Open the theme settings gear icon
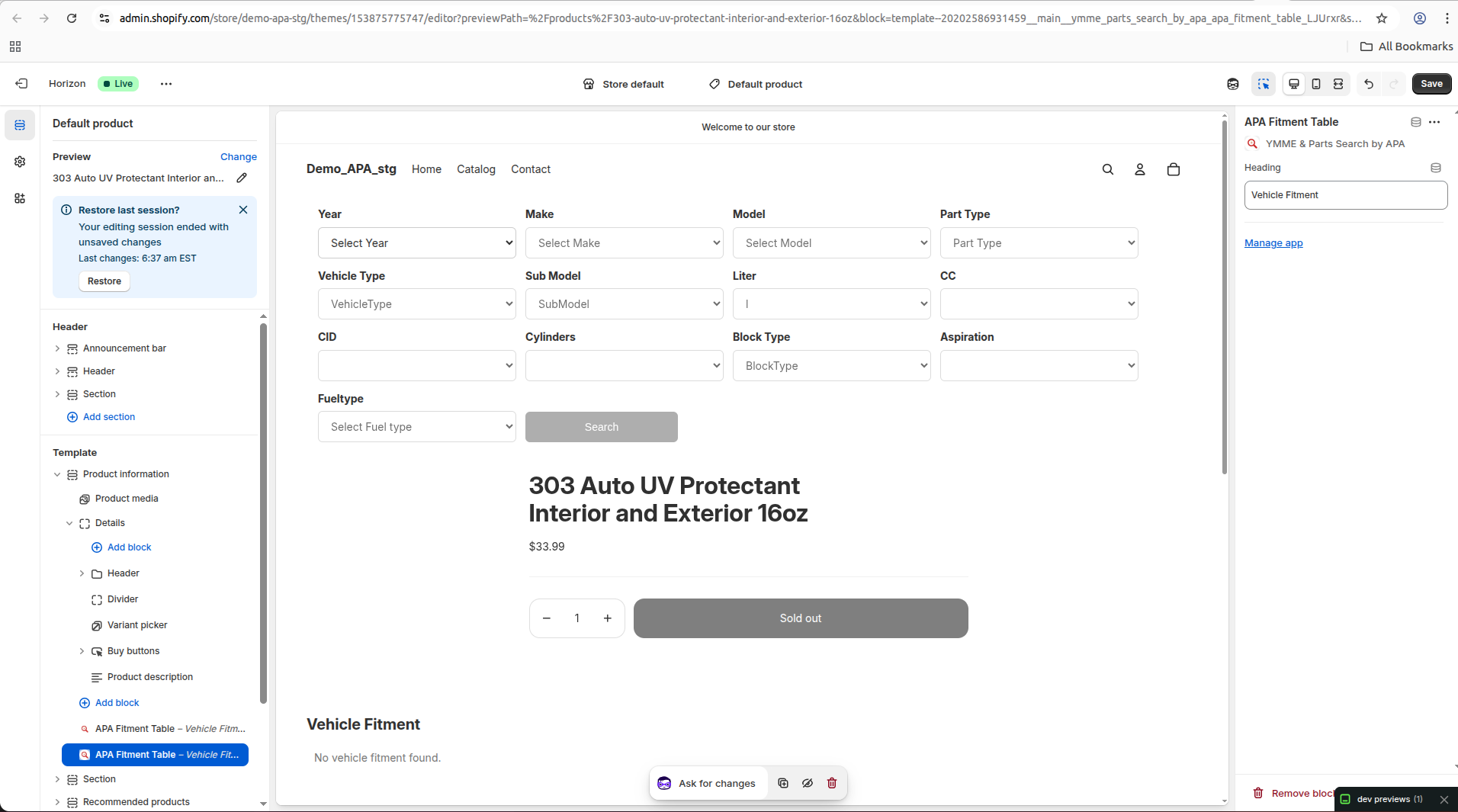 point(20,162)
